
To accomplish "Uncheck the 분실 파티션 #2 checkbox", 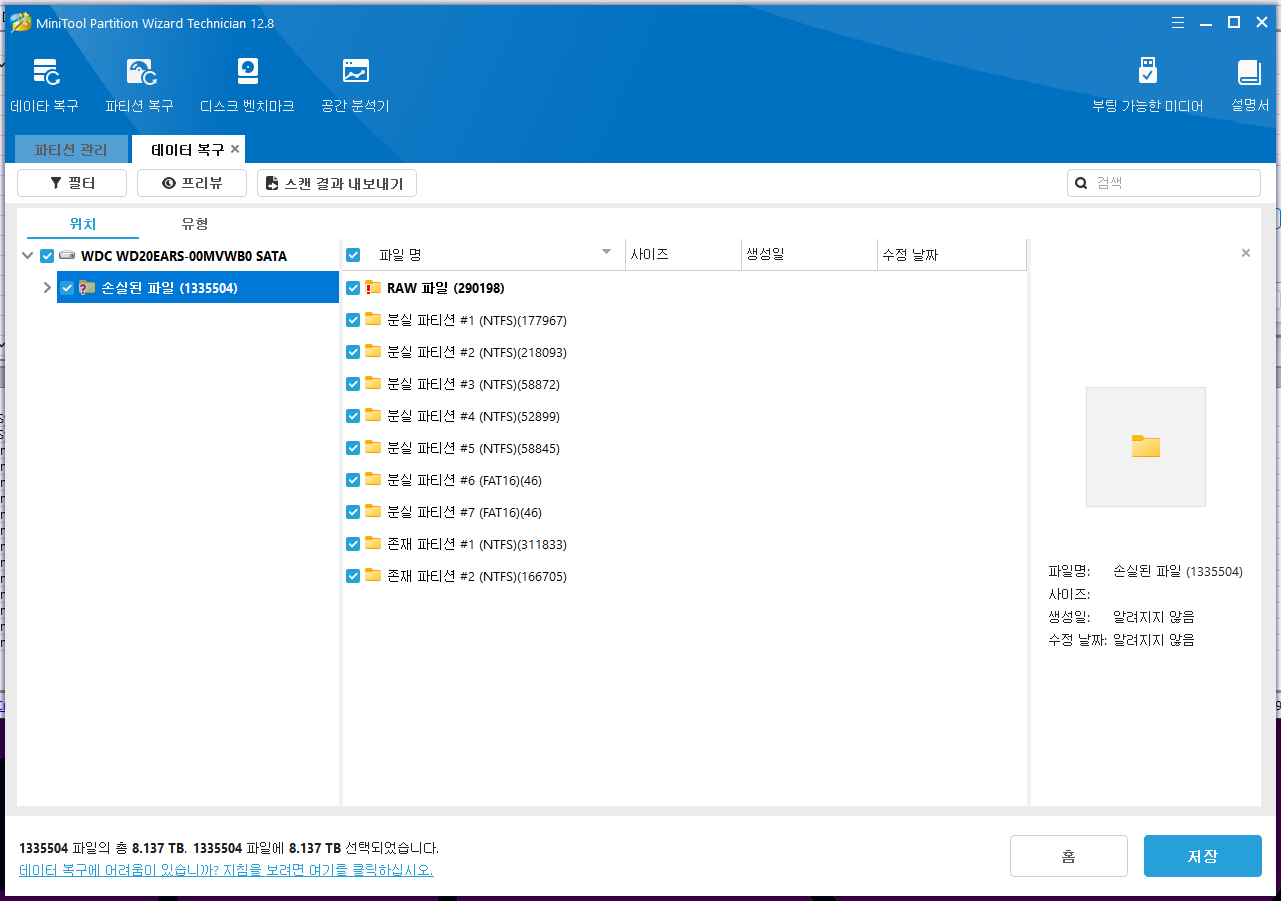I will [x=353, y=352].
